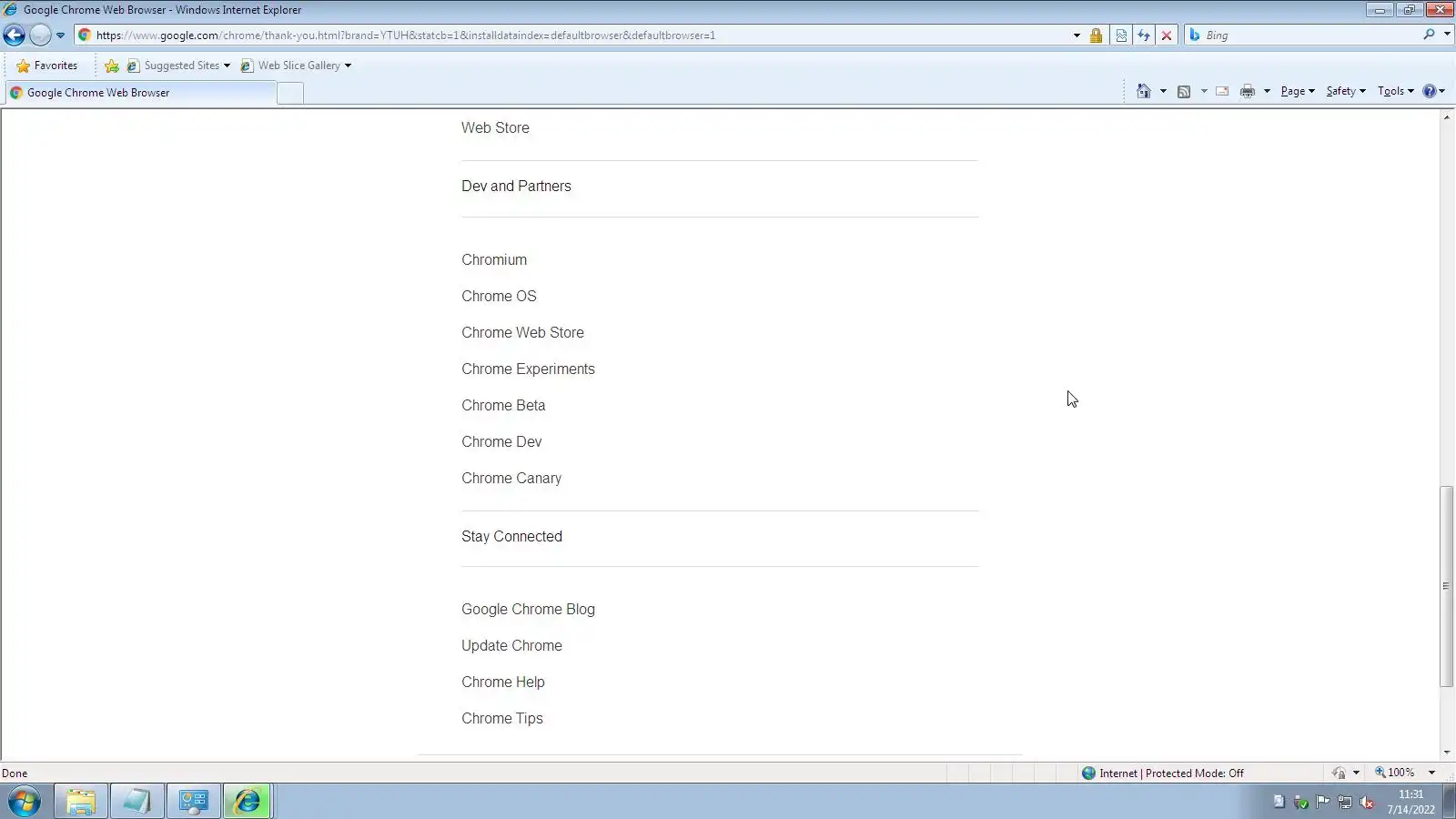Expand the zoom level dropdown arrow

click(1431, 773)
